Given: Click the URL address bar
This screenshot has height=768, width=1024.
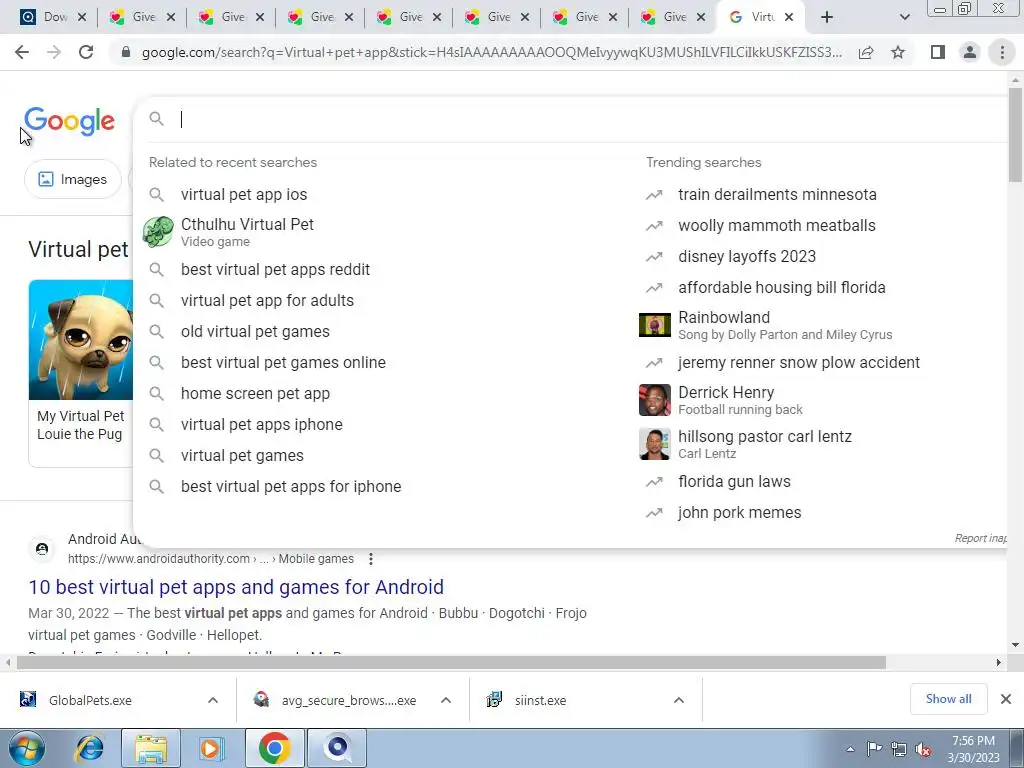Looking at the screenshot, I should (x=491, y=52).
